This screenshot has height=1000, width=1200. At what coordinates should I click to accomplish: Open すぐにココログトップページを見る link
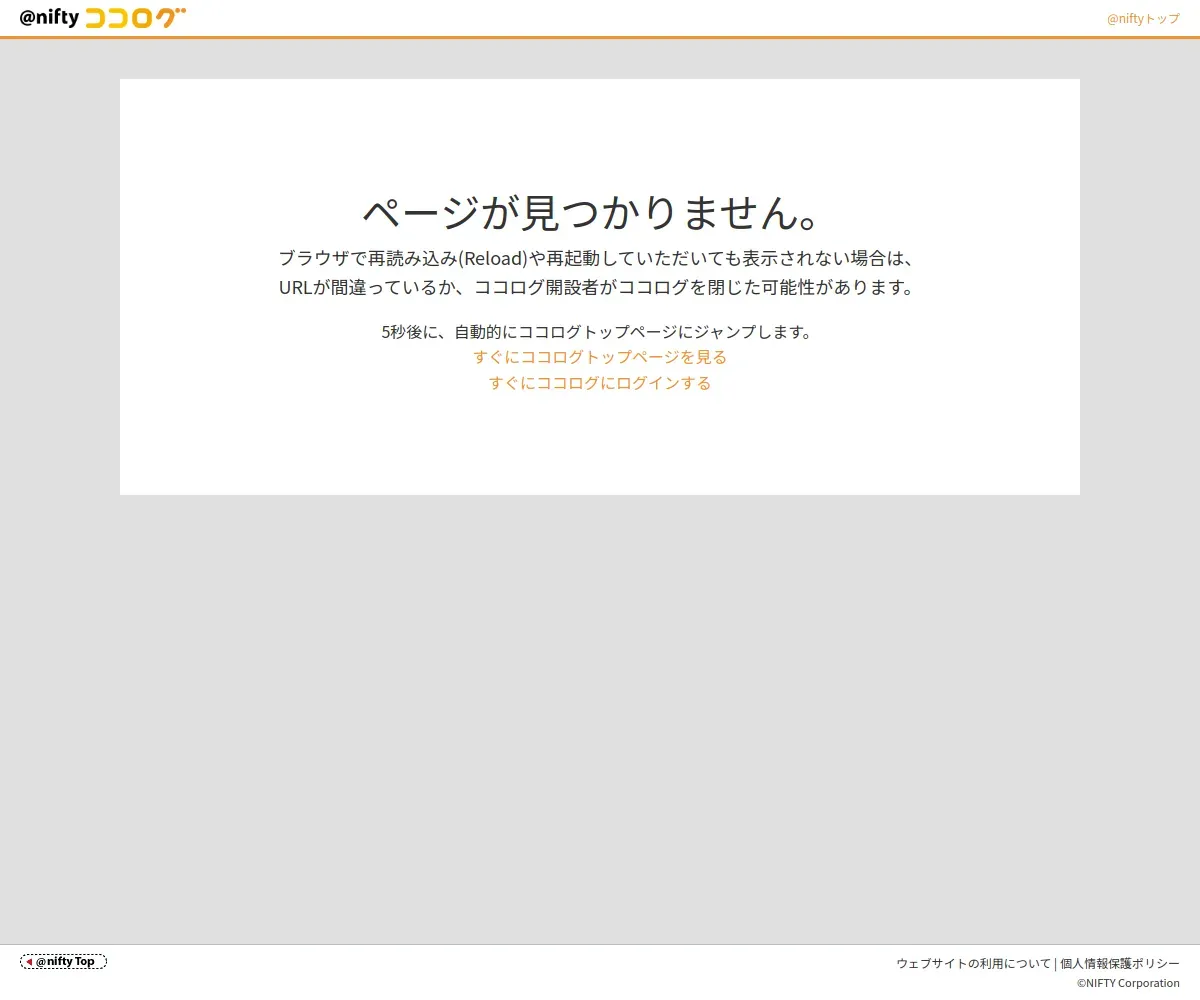(600, 357)
